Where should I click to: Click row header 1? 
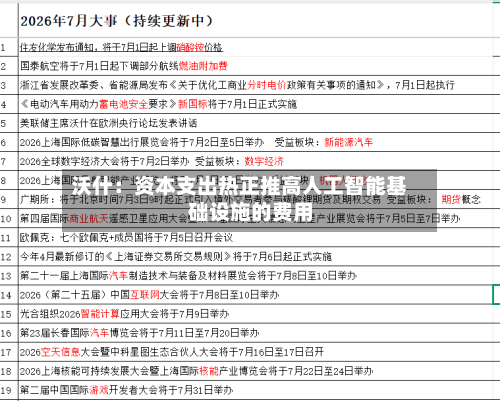coord(9,47)
